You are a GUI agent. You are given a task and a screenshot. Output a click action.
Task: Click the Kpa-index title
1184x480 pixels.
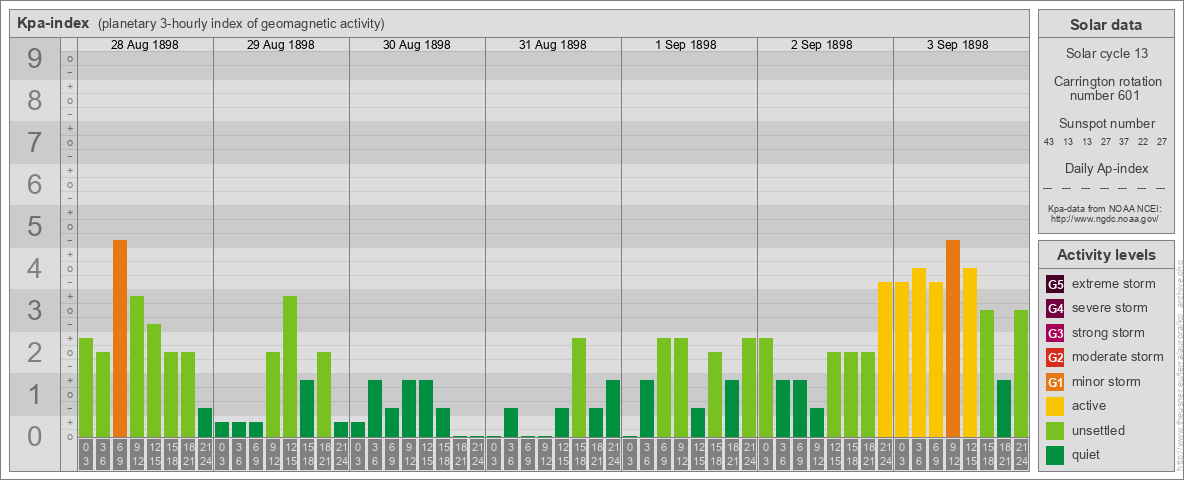(53, 23)
